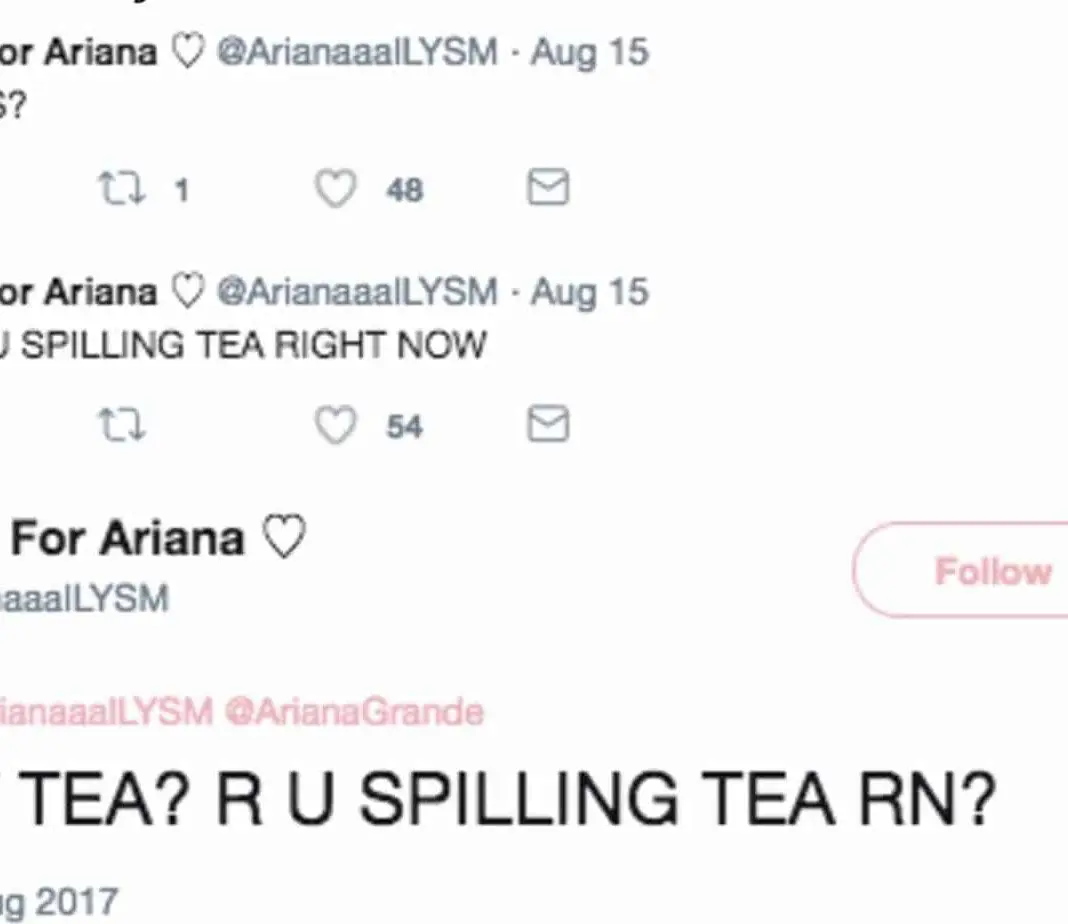The width and height of the screenshot is (1068, 924).
Task: Like the reply with 54 likes
Action: (336, 426)
